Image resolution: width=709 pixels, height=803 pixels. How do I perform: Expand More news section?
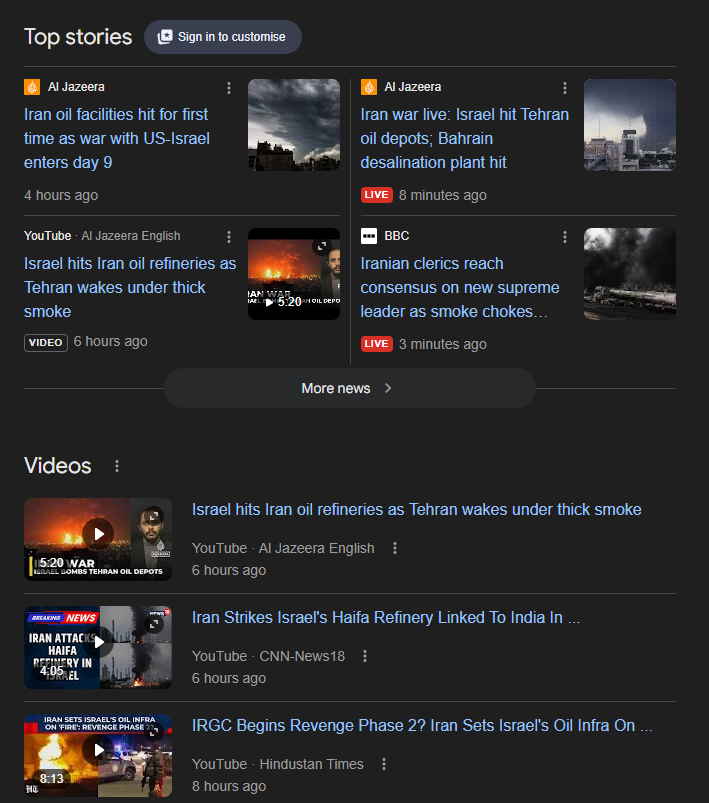click(349, 388)
